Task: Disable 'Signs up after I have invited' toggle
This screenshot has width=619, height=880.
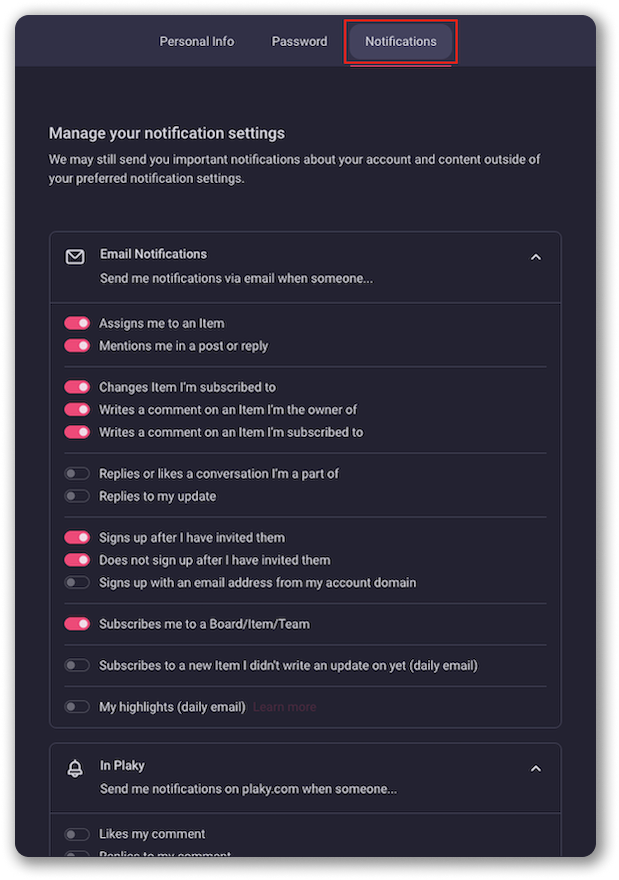Action: point(77,537)
